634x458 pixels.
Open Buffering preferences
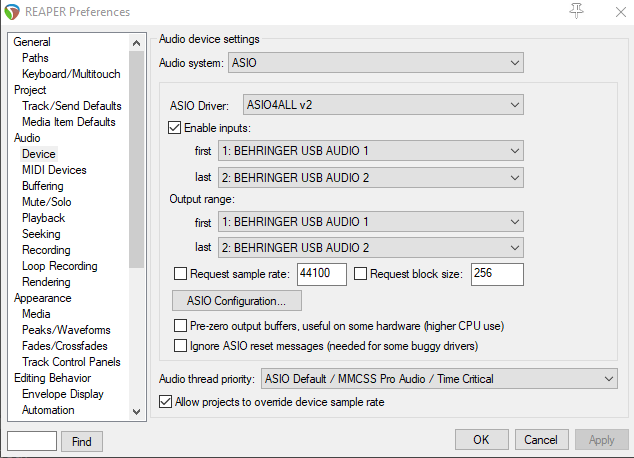point(43,186)
